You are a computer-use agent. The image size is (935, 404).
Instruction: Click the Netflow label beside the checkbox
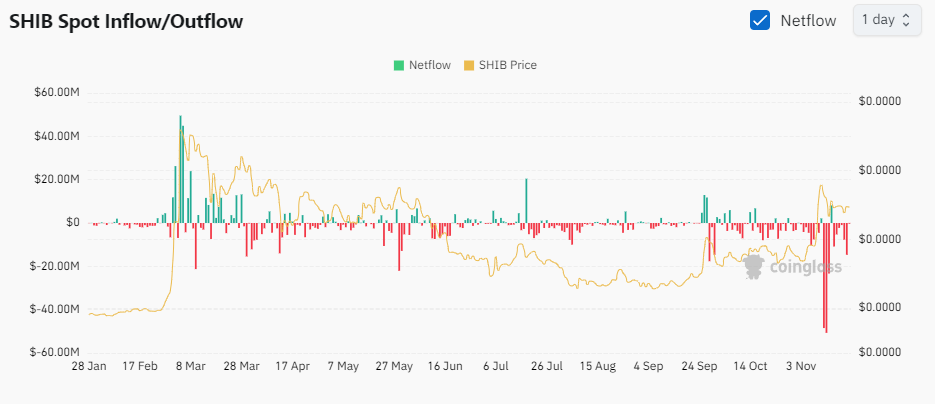coord(809,20)
